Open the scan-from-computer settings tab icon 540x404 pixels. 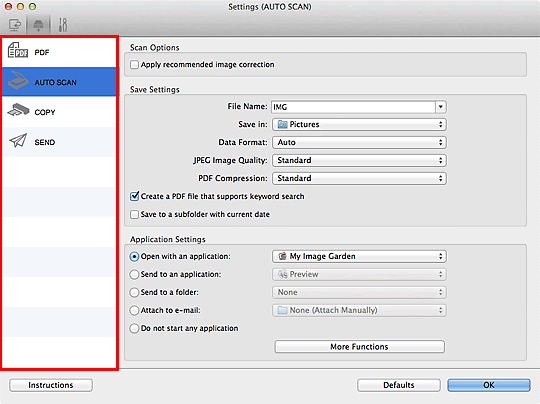(15, 25)
